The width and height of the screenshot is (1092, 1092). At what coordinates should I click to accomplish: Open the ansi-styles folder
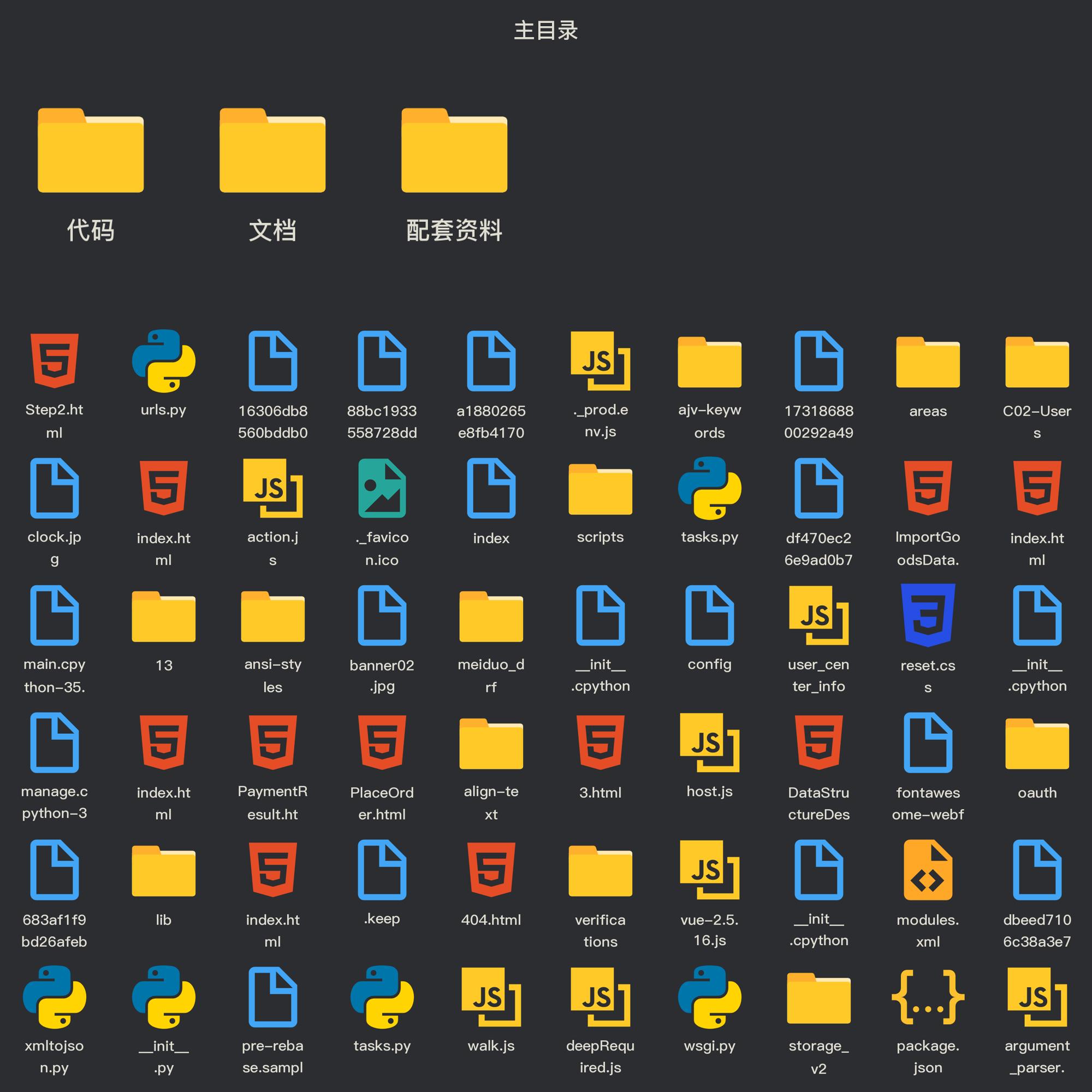click(273, 616)
